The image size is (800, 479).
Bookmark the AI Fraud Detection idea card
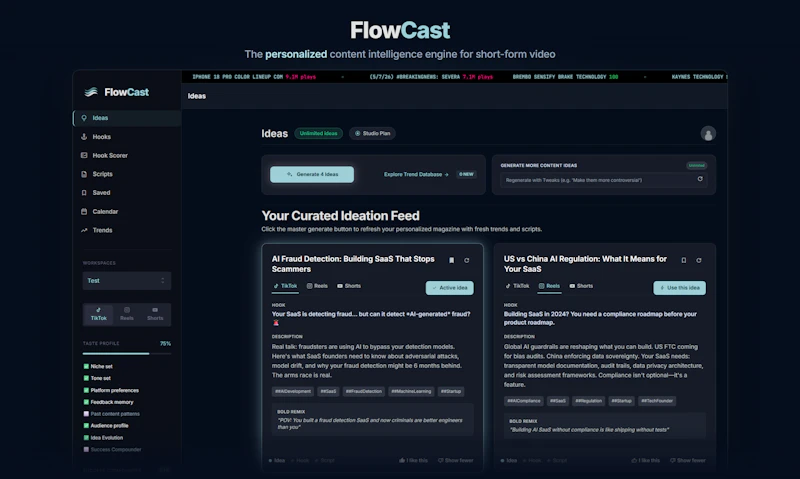tap(452, 260)
